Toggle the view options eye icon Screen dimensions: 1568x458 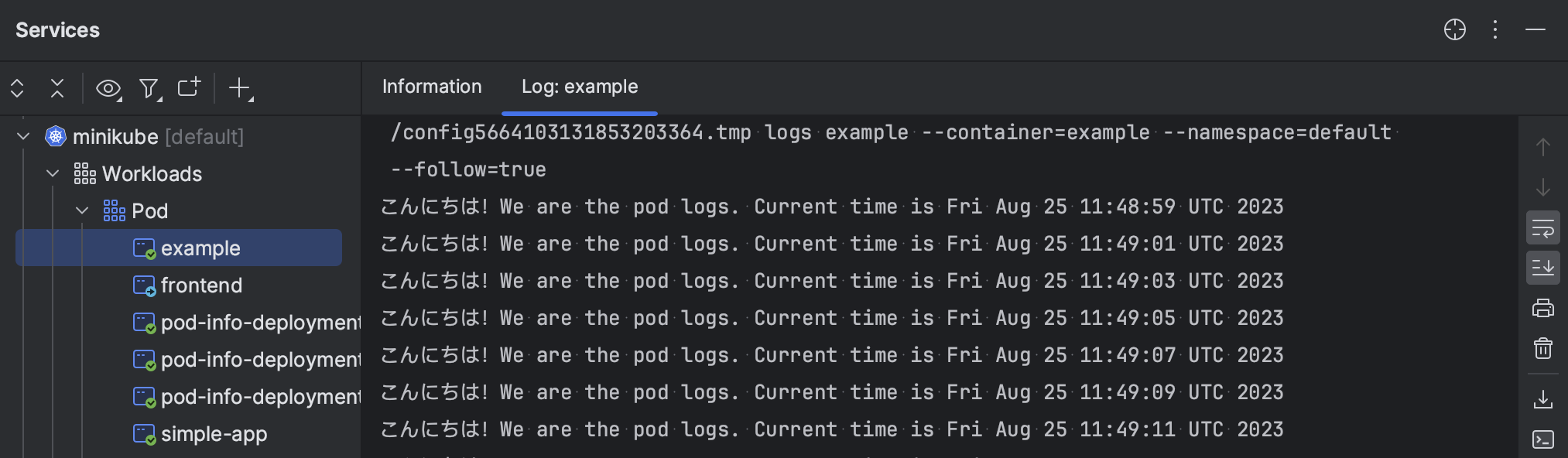click(x=108, y=88)
